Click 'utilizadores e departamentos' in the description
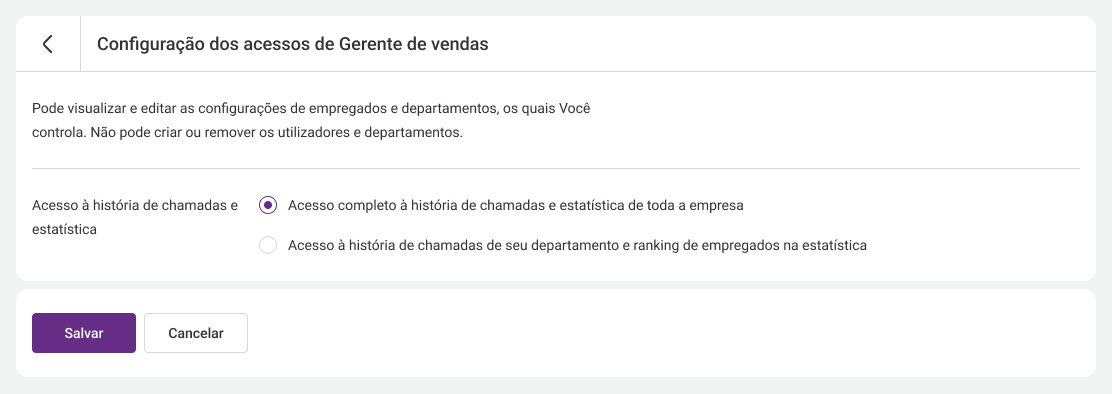The height and width of the screenshot is (394, 1112). (x=370, y=133)
